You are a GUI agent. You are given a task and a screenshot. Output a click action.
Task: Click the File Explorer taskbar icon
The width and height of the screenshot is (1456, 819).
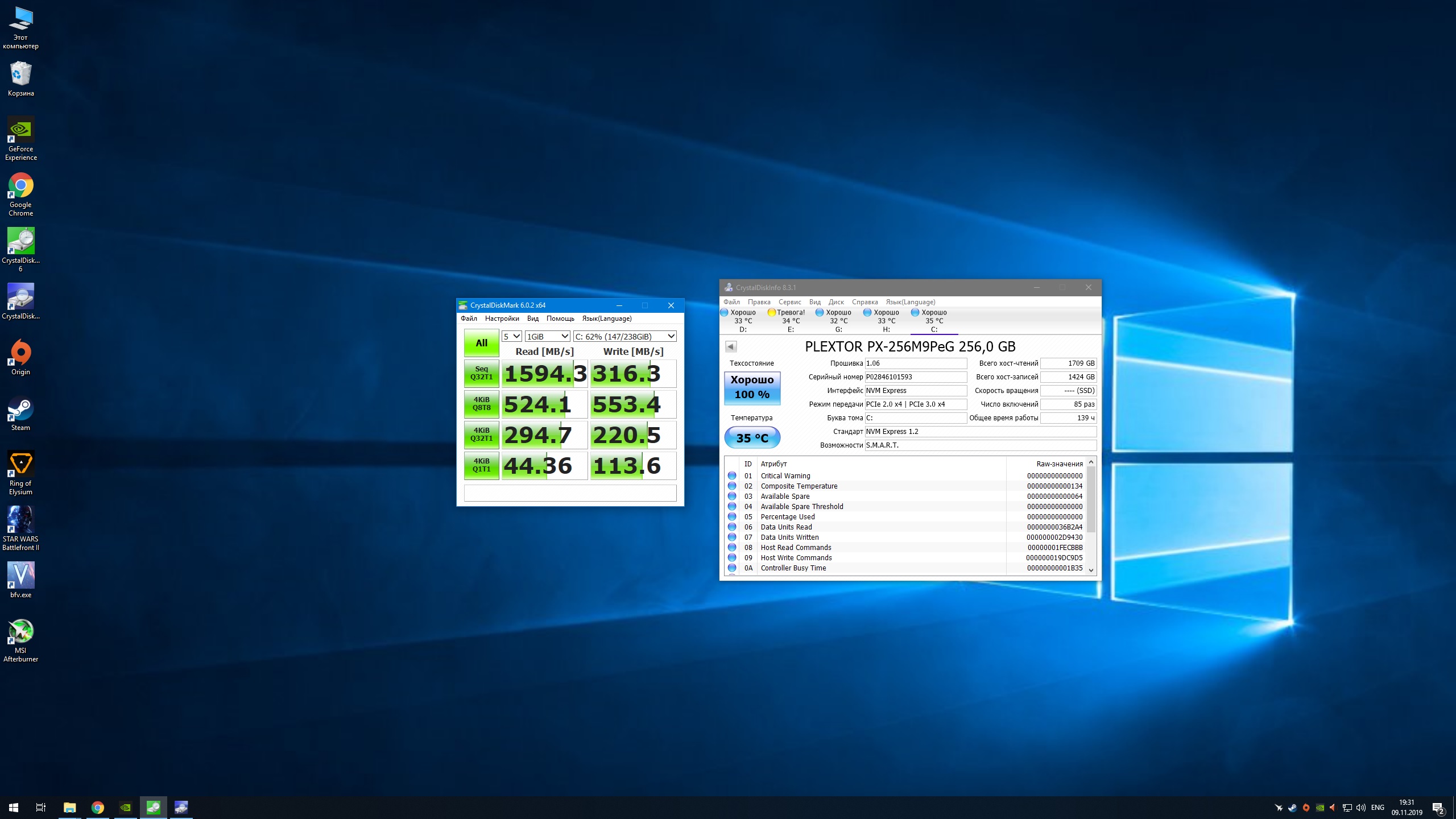tap(69, 808)
